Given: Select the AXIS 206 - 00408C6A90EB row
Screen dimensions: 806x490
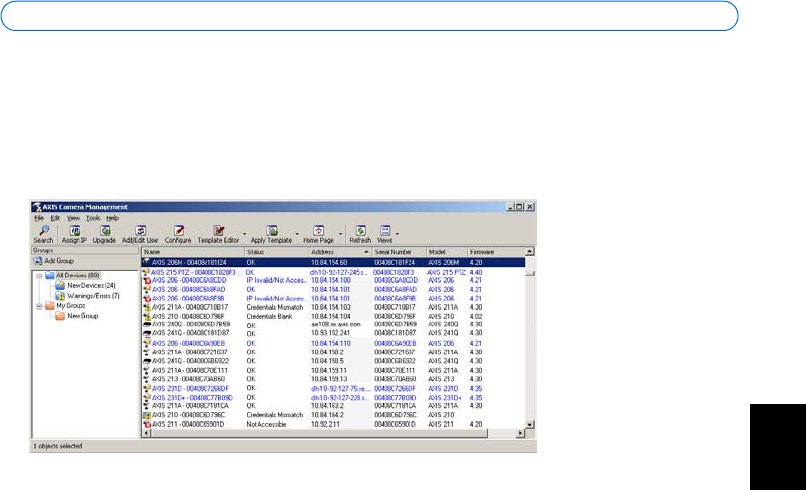Looking at the screenshot, I should (x=333, y=343).
